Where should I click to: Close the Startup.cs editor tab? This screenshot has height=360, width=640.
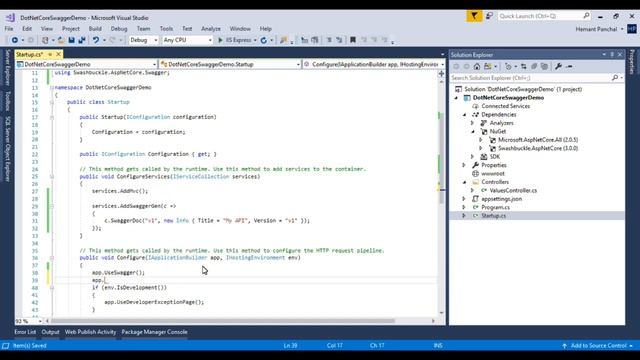58,54
